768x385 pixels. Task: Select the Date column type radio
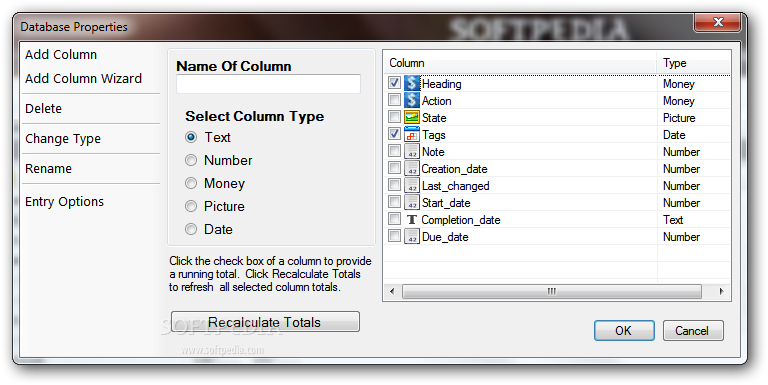(191, 229)
